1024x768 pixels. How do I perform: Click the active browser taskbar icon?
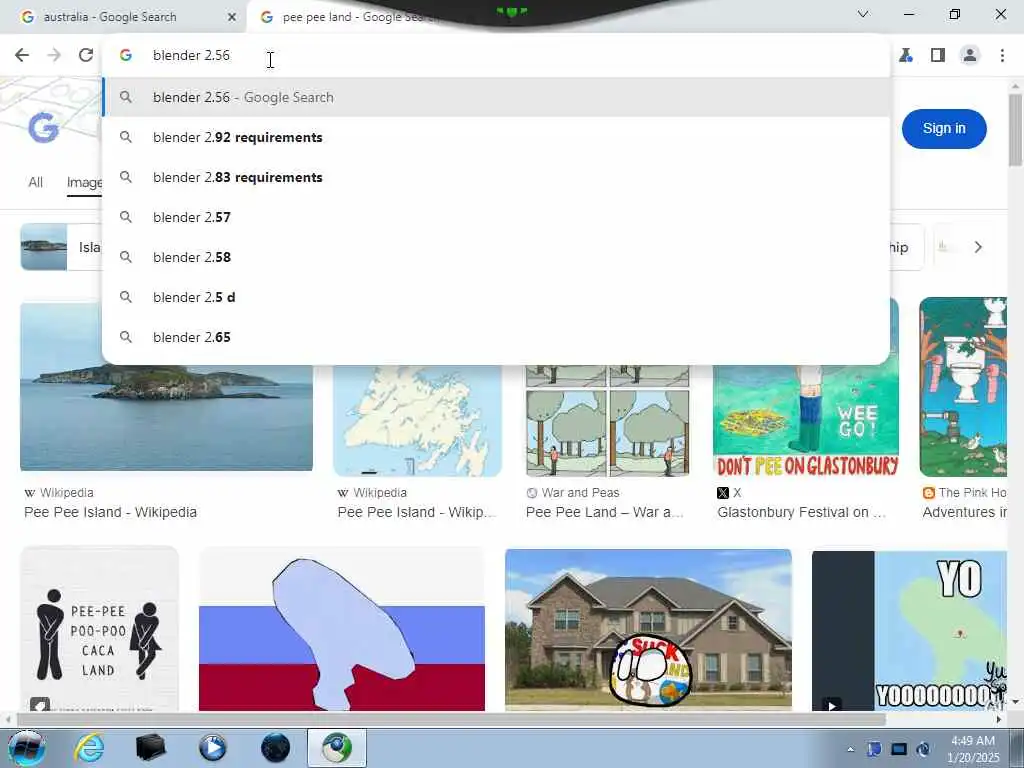point(337,748)
